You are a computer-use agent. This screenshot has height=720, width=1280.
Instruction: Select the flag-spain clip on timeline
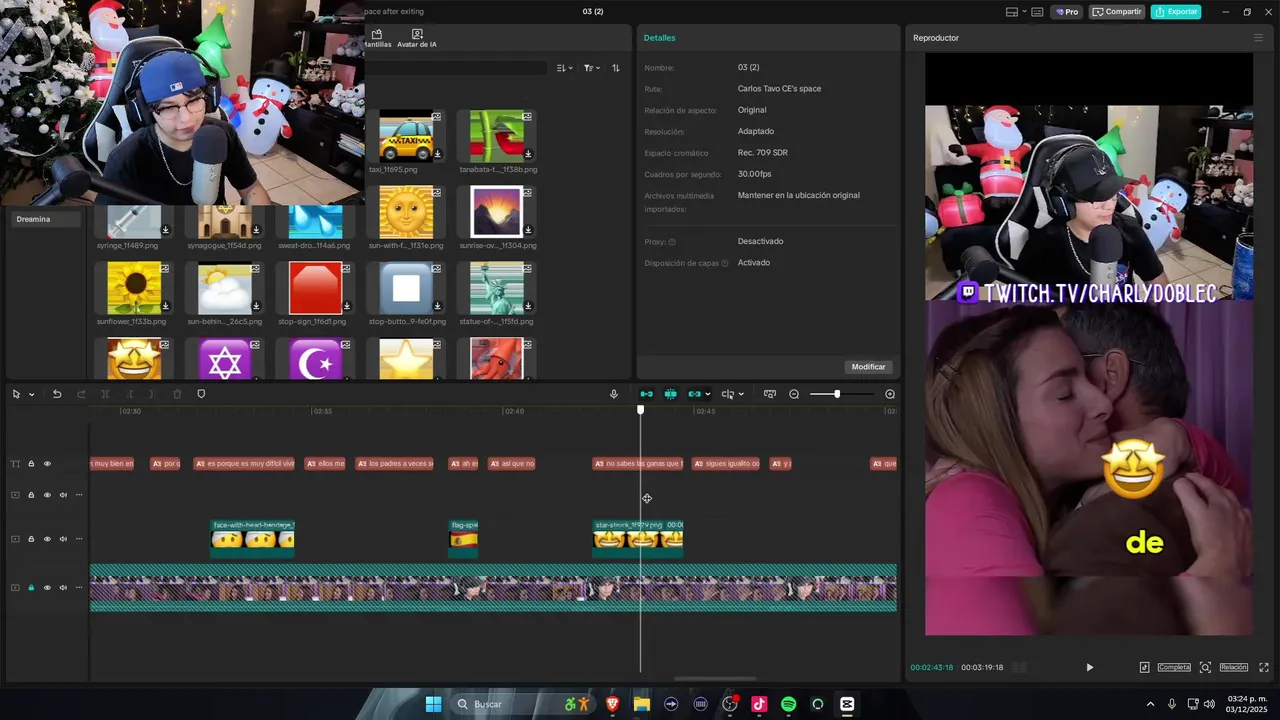pyautogui.click(x=463, y=538)
